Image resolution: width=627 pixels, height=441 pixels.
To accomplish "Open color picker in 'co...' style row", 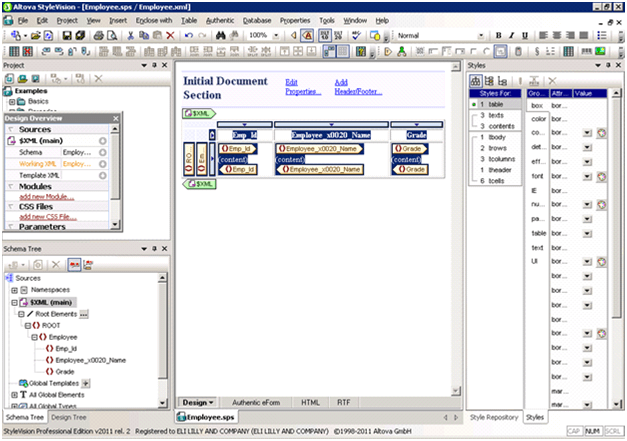I will pyautogui.click(x=602, y=133).
